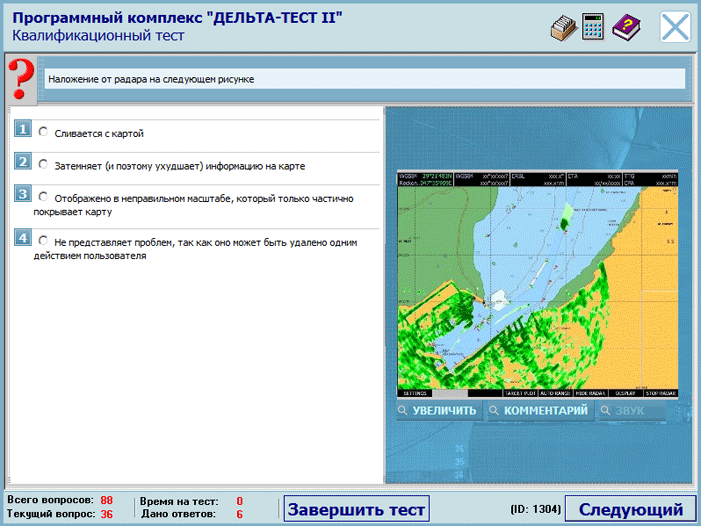Choose the 'Затемняет информацию на карте' radio option

click(43, 164)
